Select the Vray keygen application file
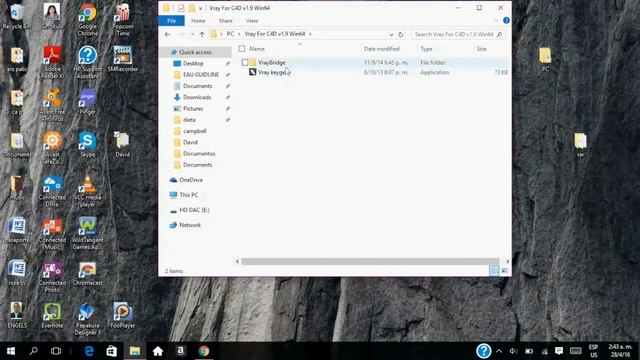 point(274,72)
